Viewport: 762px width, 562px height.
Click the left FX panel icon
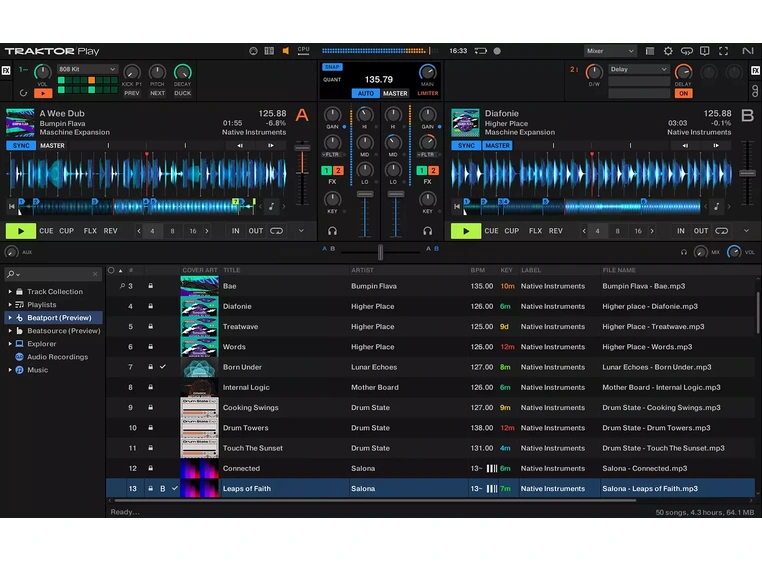tap(6, 70)
